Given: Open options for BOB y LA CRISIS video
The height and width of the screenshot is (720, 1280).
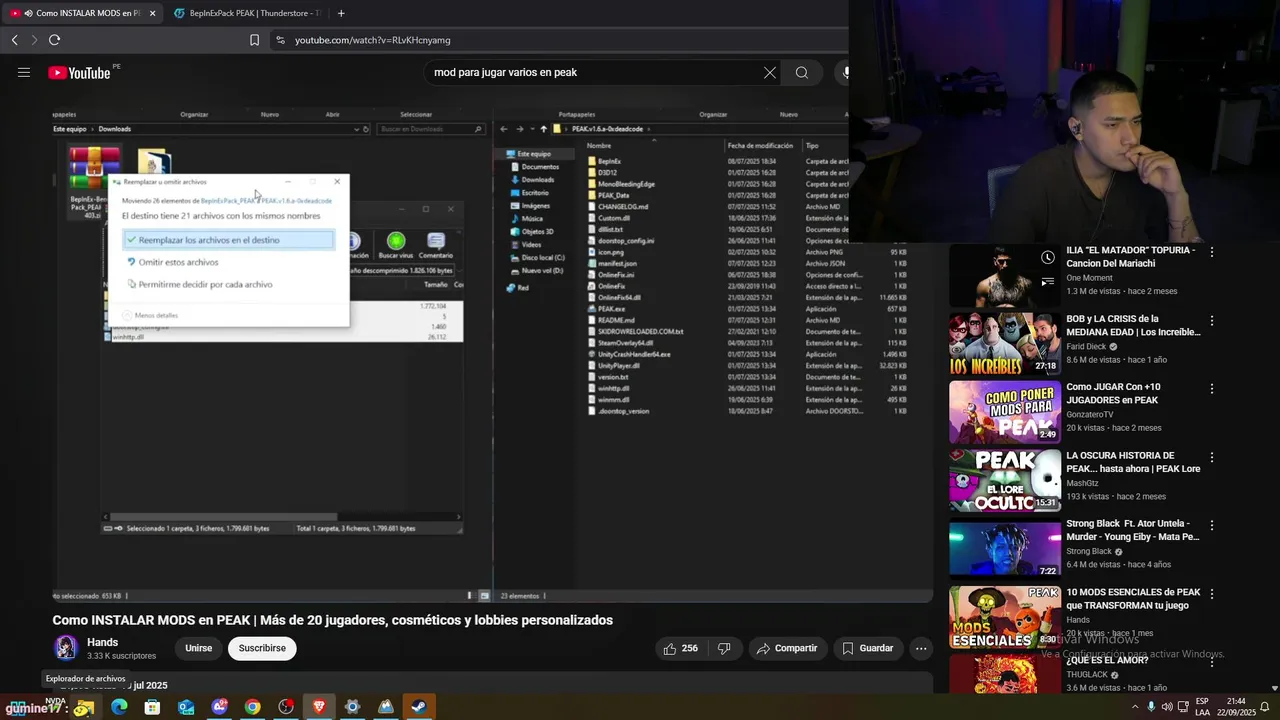Looking at the screenshot, I should coord(1212,321).
